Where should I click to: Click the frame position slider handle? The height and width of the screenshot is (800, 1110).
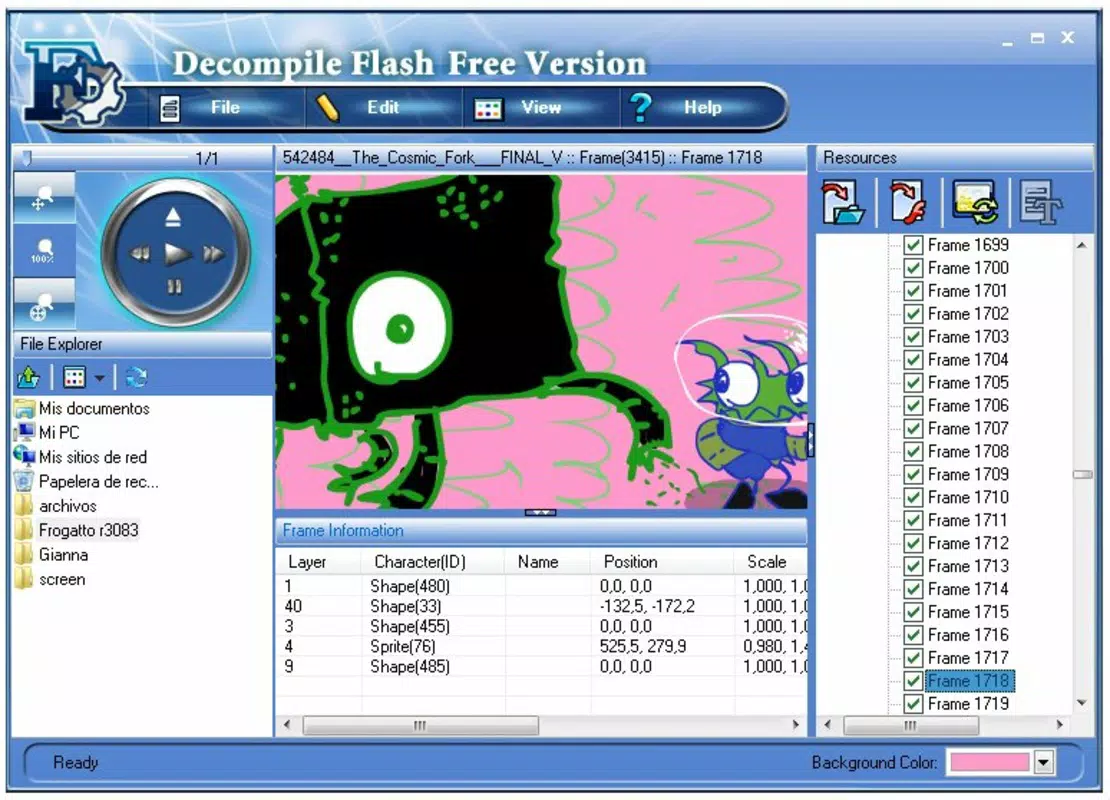tap(27, 158)
